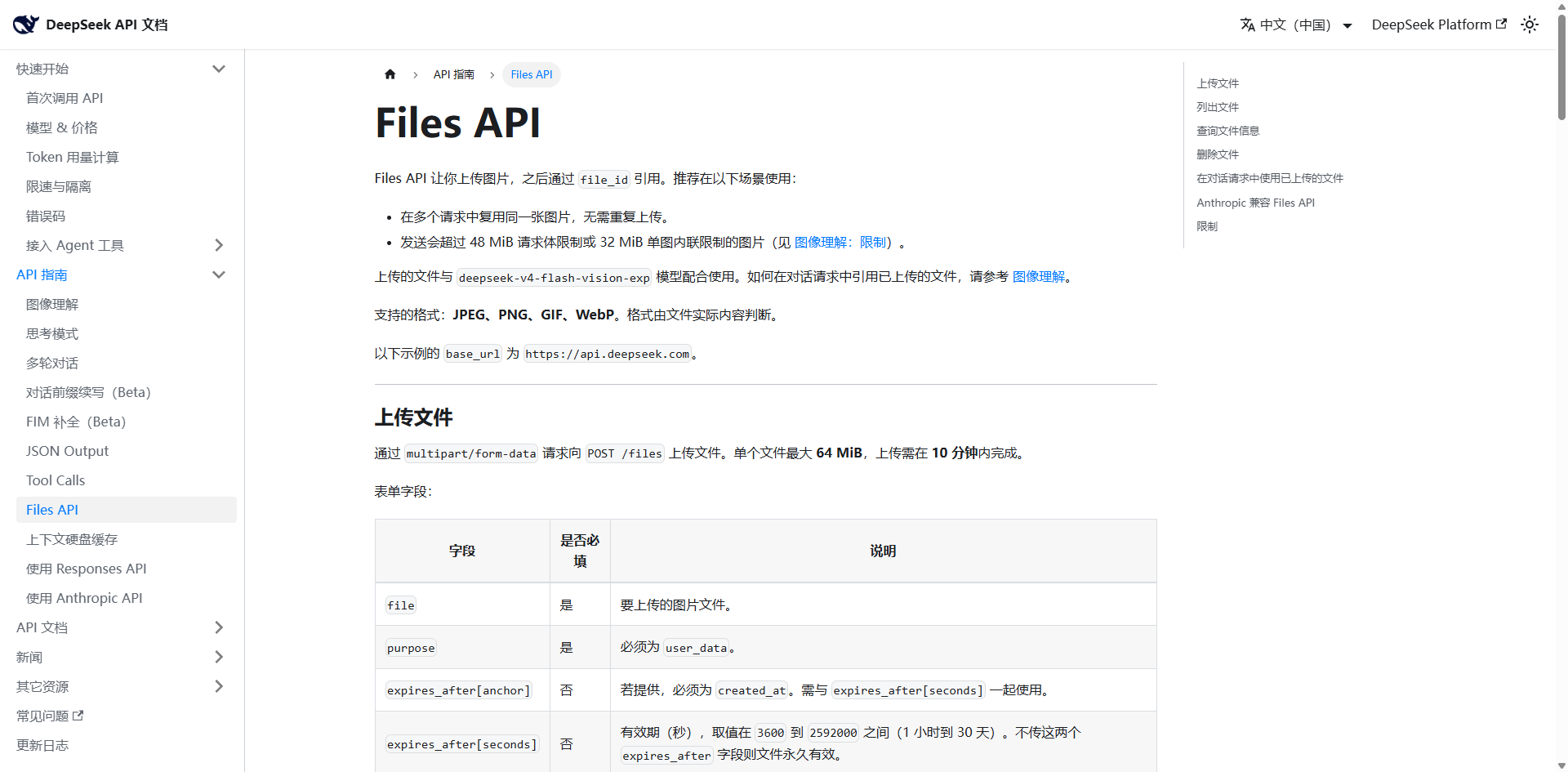This screenshot has width=1568, height=772.
Task: Click the page vertical scrollbar thumb
Action: point(1561,67)
